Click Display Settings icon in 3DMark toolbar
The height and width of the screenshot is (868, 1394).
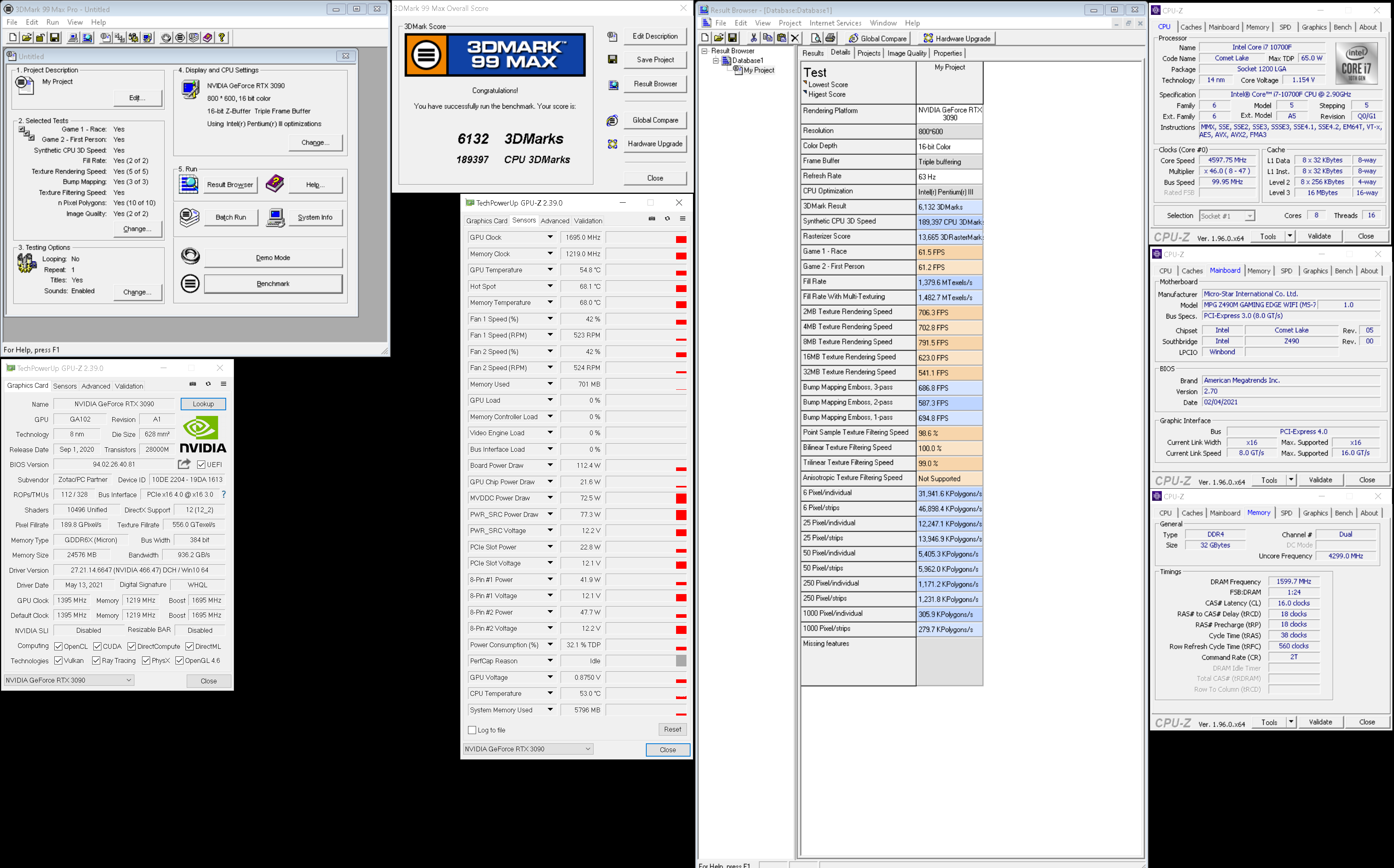click(148, 38)
